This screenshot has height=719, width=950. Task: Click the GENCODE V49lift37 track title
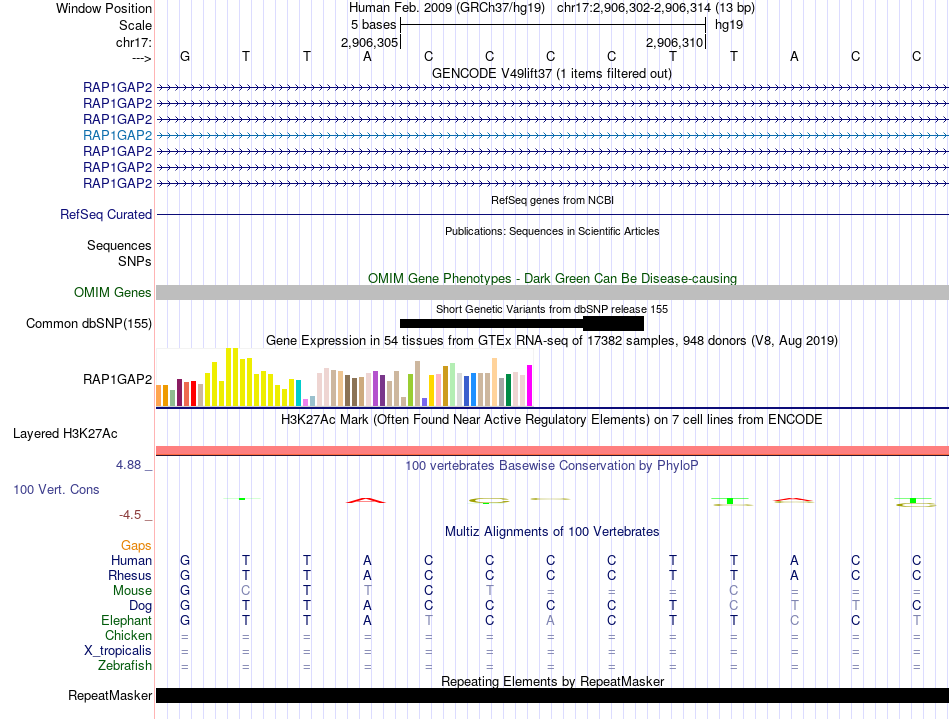click(552, 74)
